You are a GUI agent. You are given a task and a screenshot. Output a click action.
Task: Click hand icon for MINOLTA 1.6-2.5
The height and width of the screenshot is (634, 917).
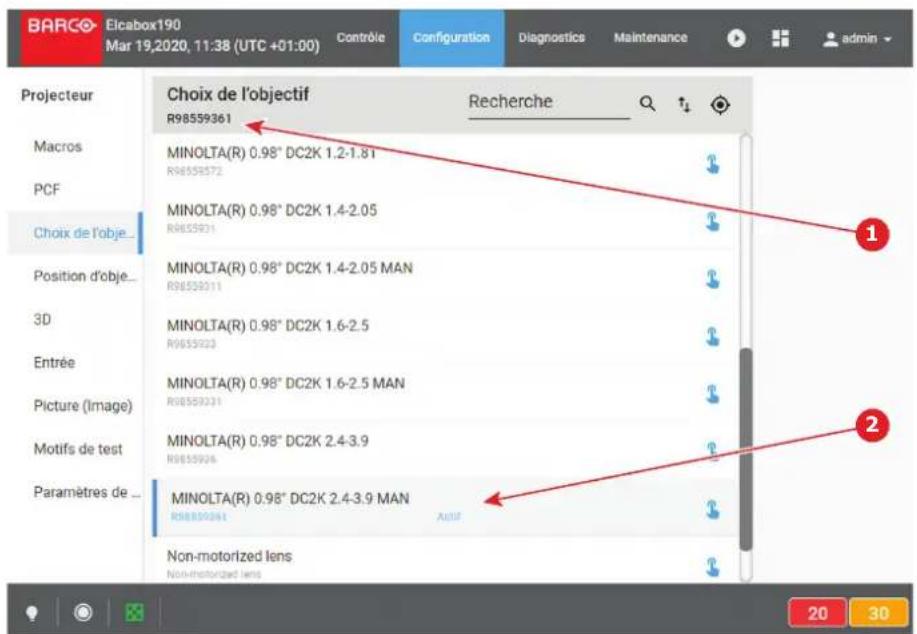click(x=712, y=336)
